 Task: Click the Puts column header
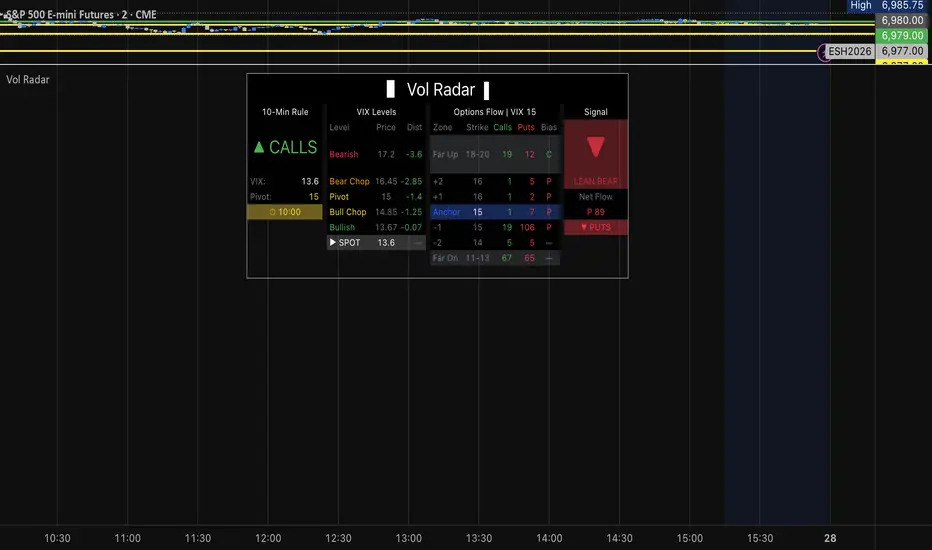pos(526,127)
